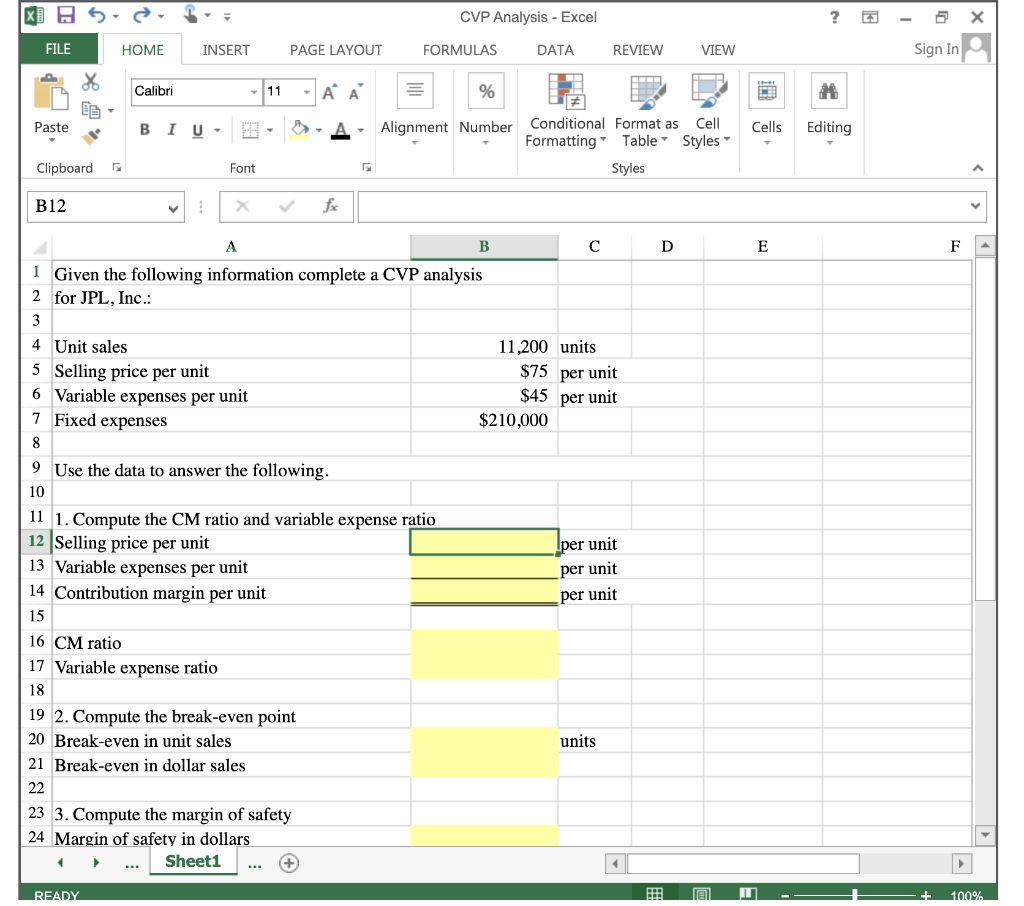
Task: Click the Borders grid icon
Action: pos(250,130)
